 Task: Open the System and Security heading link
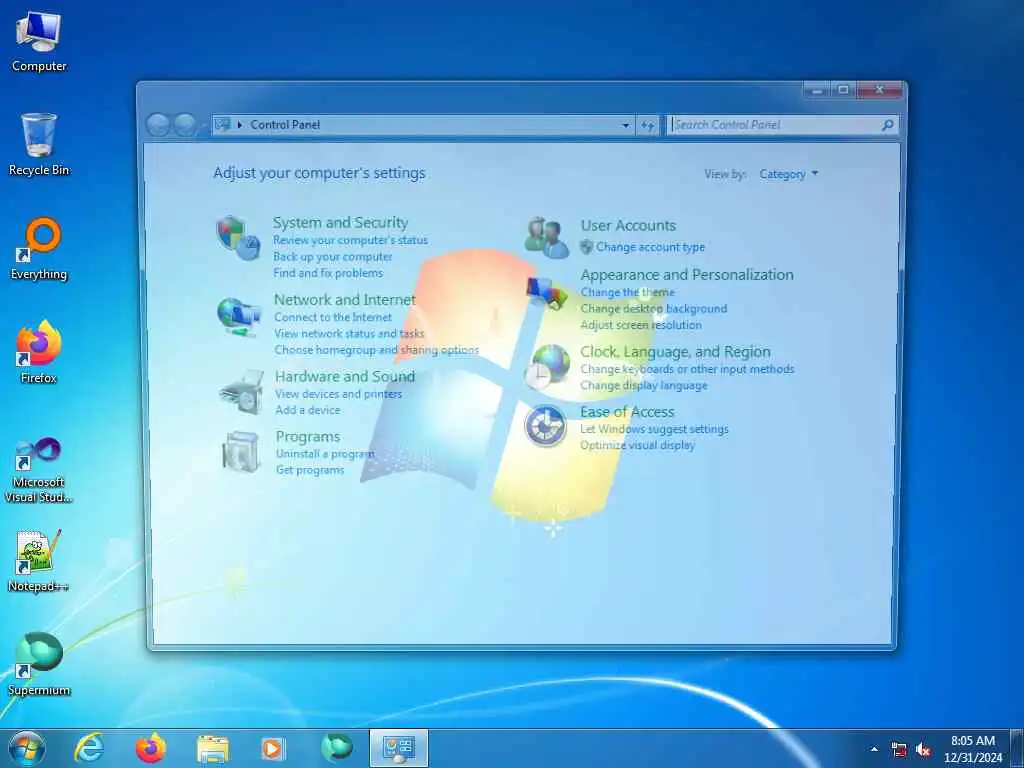coord(340,223)
